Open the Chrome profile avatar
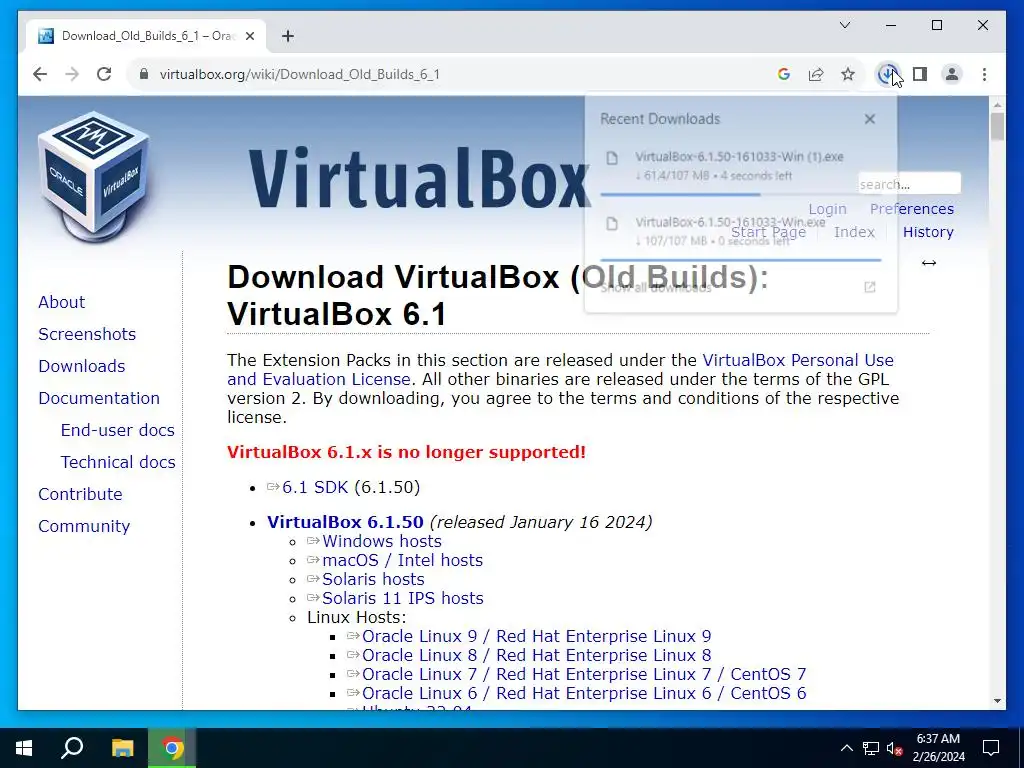The height and width of the screenshot is (768, 1024). (952, 74)
